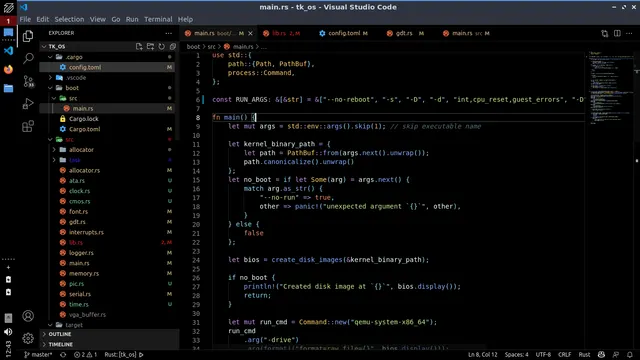Open interrupts.rs in explorer
The width and height of the screenshot is (640, 360).
coord(108,232)
